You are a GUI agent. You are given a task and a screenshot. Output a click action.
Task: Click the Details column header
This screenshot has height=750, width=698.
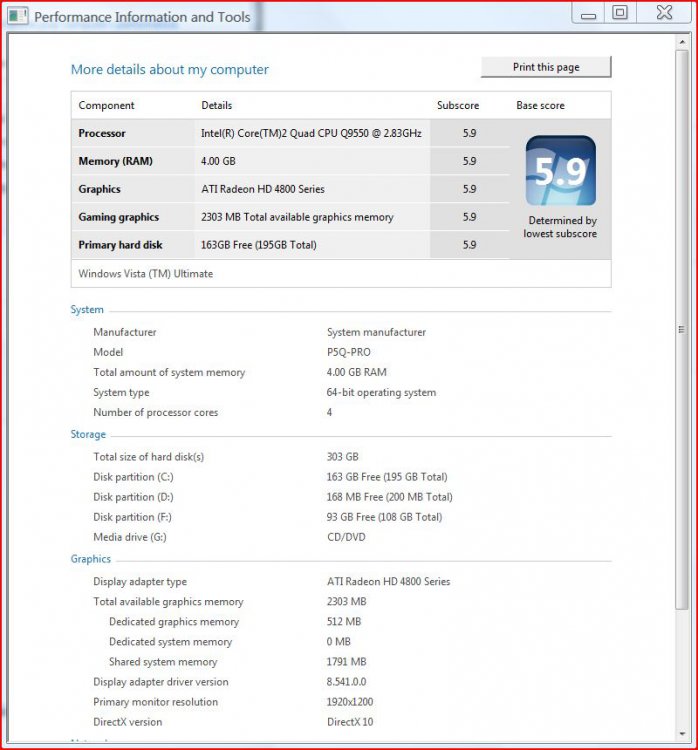point(217,105)
